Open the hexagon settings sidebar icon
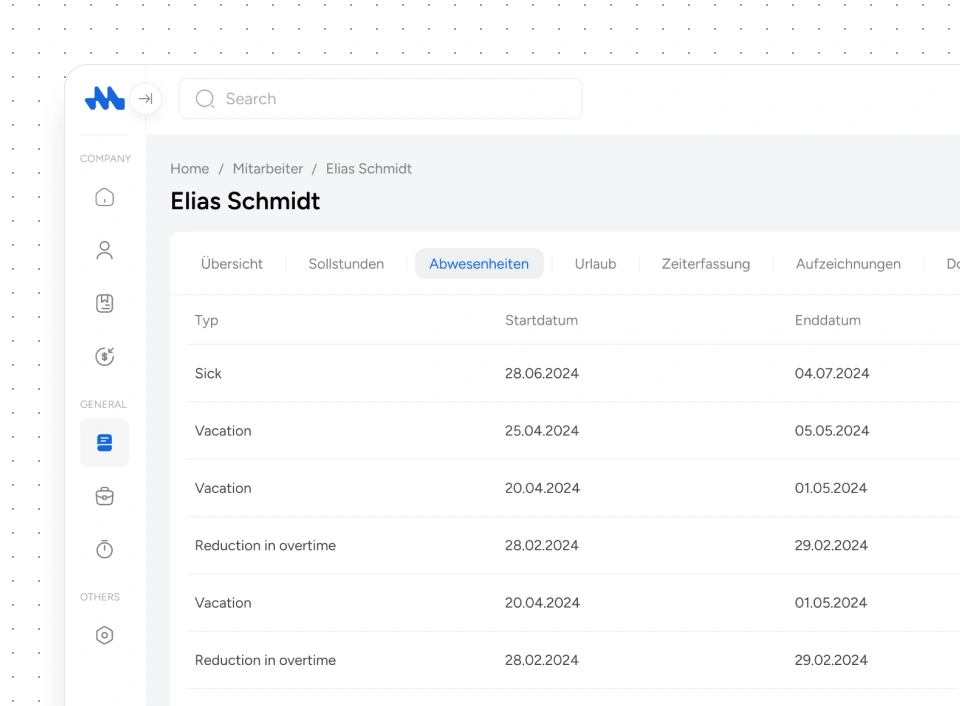Viewport: 960px width, 706px height. point(104,635)
